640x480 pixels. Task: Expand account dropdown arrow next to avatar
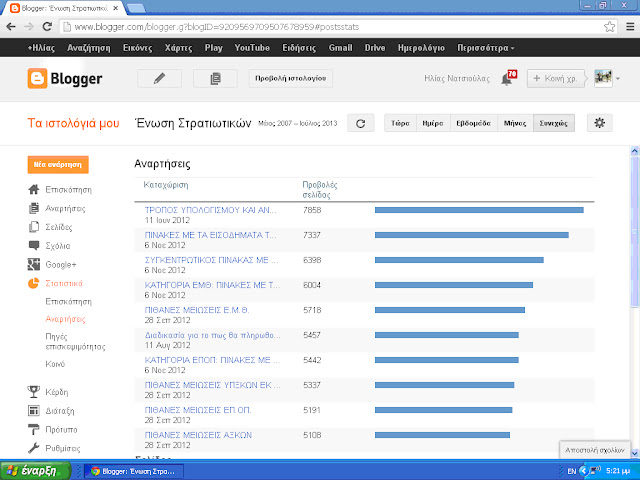click(618, 78)
